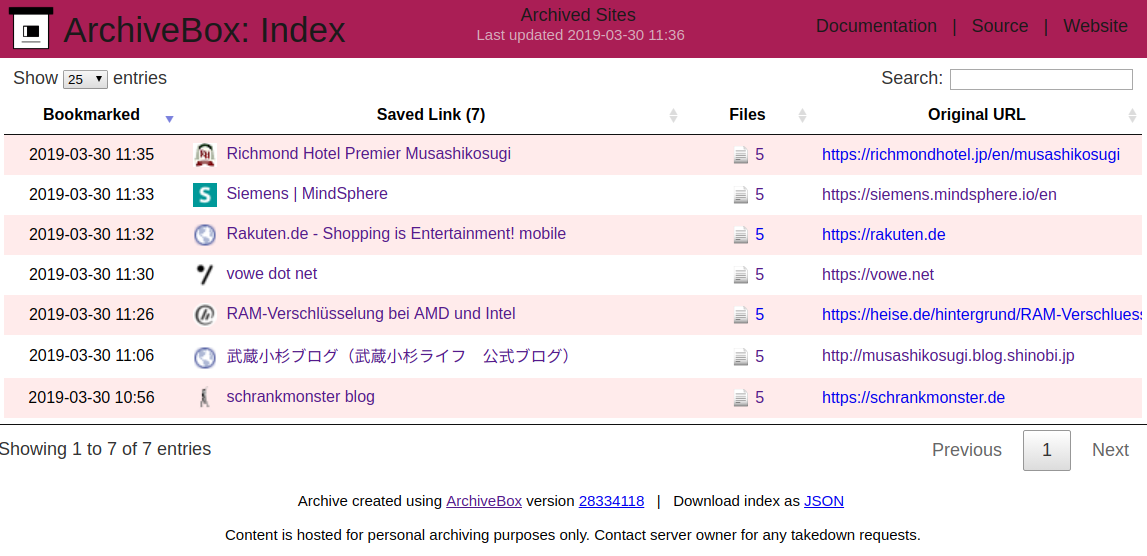Open Source link in header
1147x556 pixels.
[1000, 26]
